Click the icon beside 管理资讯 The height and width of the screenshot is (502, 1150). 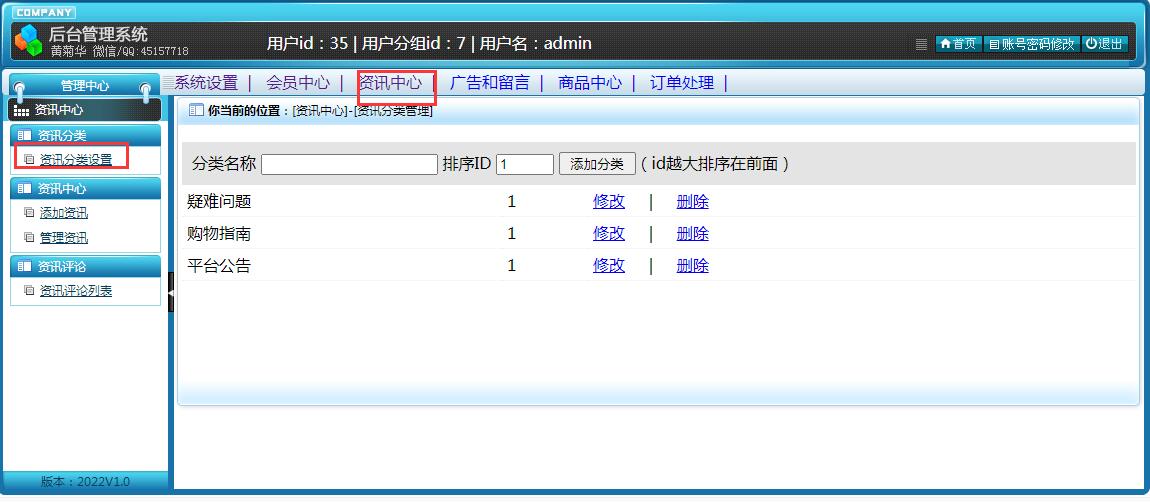(x=29, y=238)
